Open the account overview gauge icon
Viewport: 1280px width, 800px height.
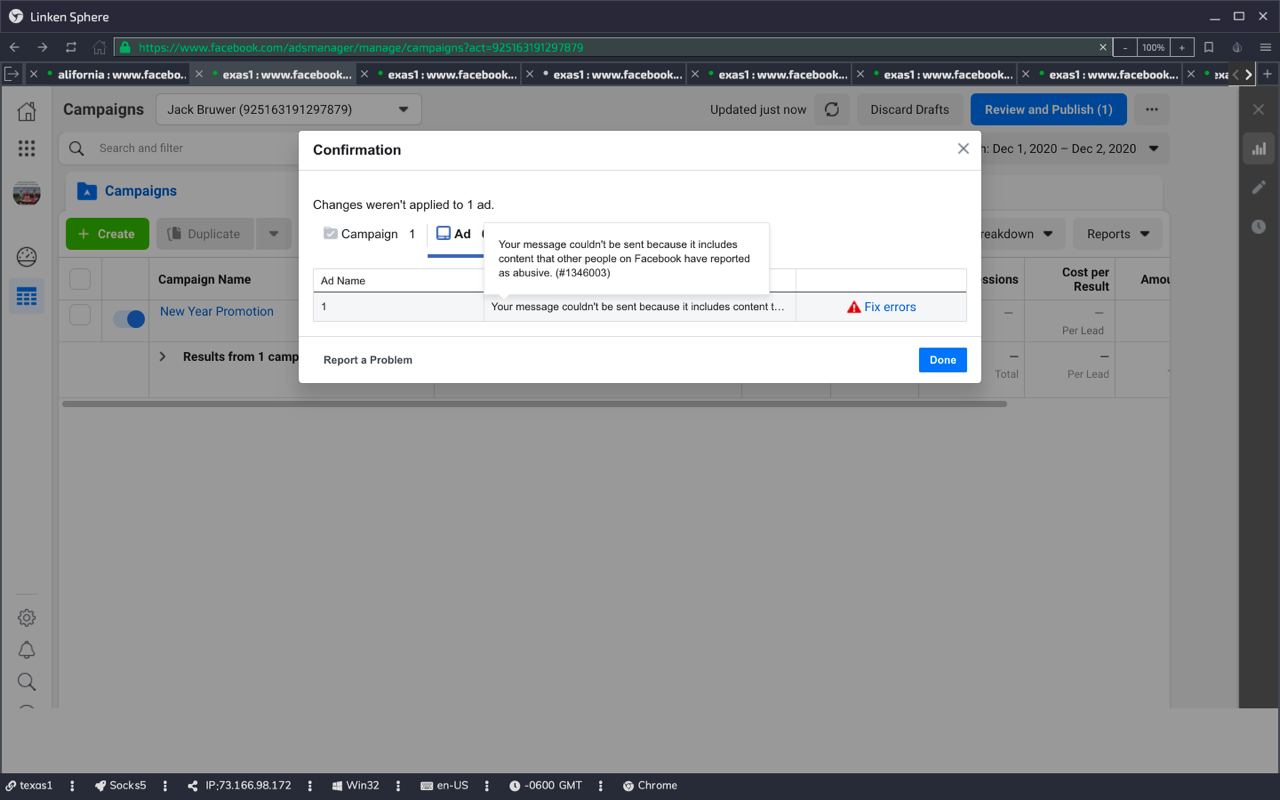coord(27,257)
